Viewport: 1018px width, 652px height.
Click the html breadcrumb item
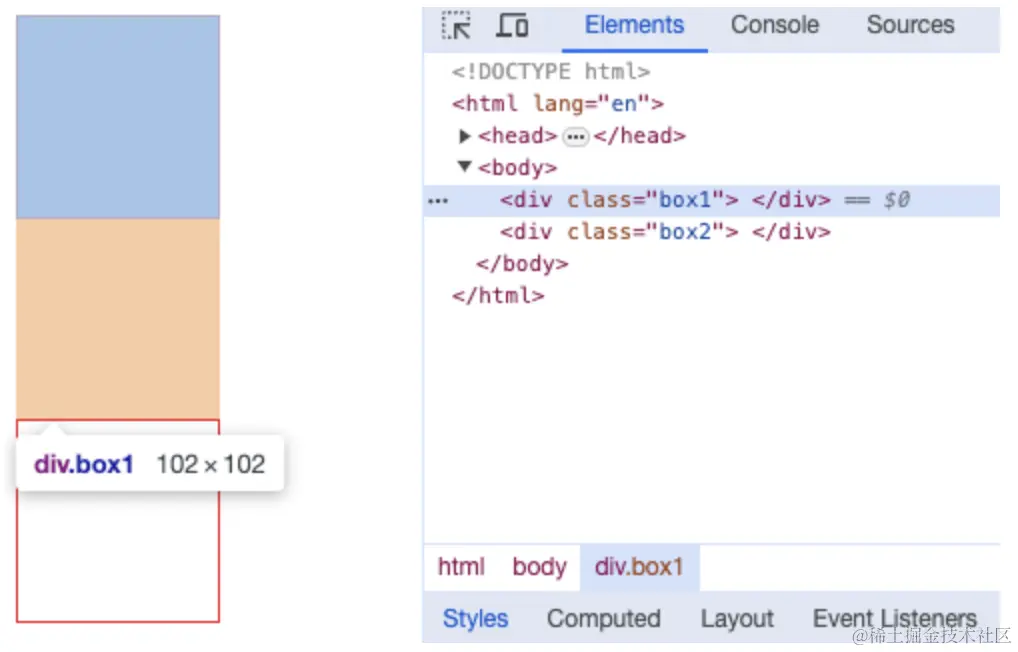point(461,567)
